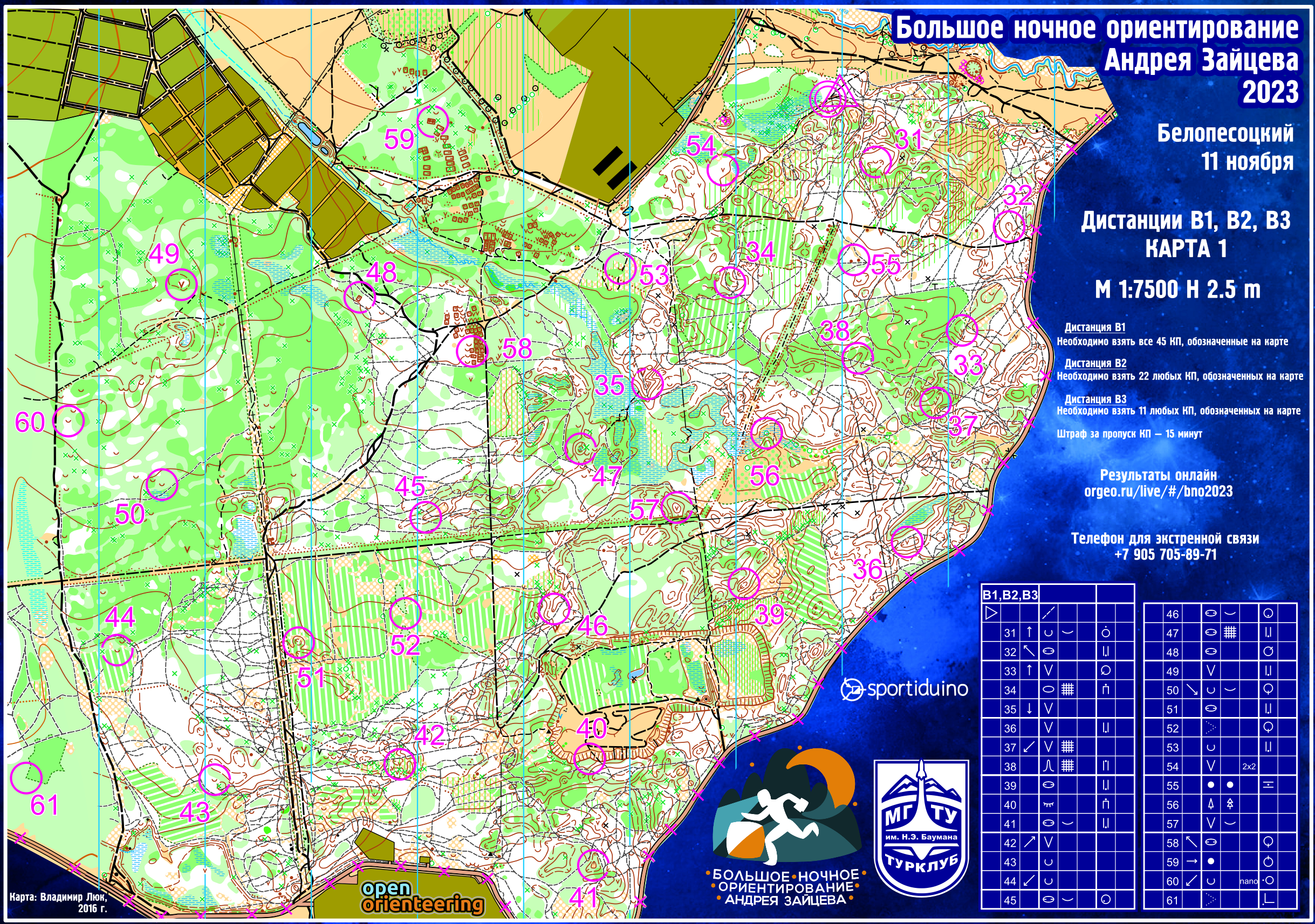
Task: Click the map number label 51
Action: point(312,677)
